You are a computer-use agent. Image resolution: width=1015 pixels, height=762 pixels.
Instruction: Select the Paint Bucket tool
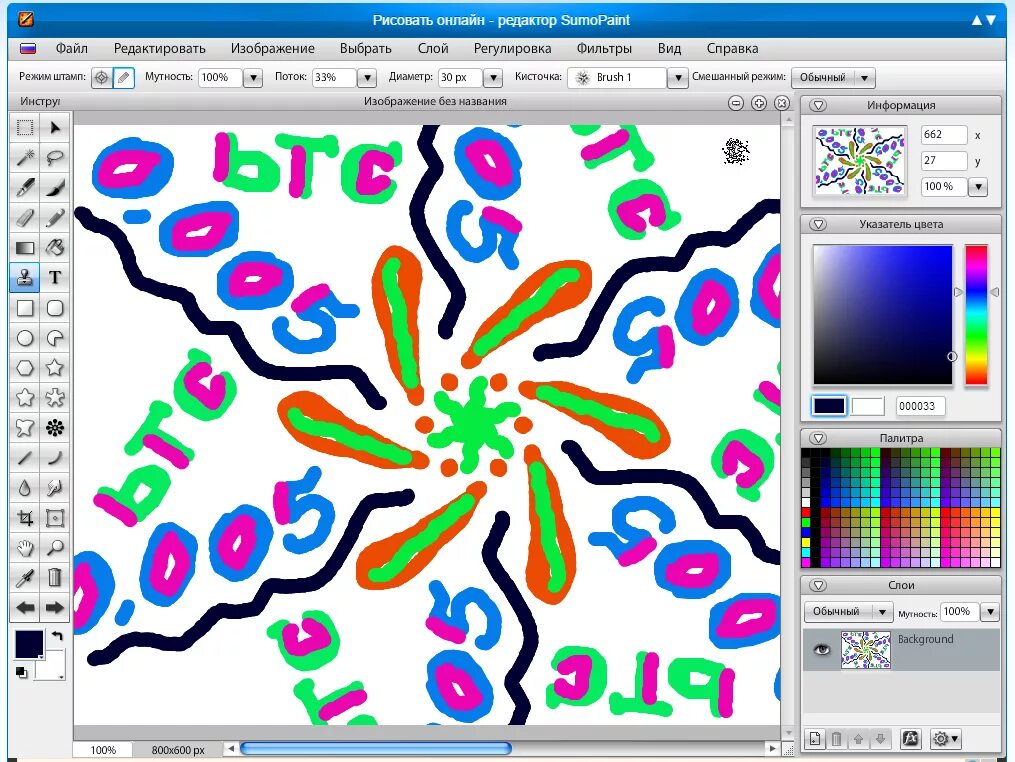pos(55,247)
